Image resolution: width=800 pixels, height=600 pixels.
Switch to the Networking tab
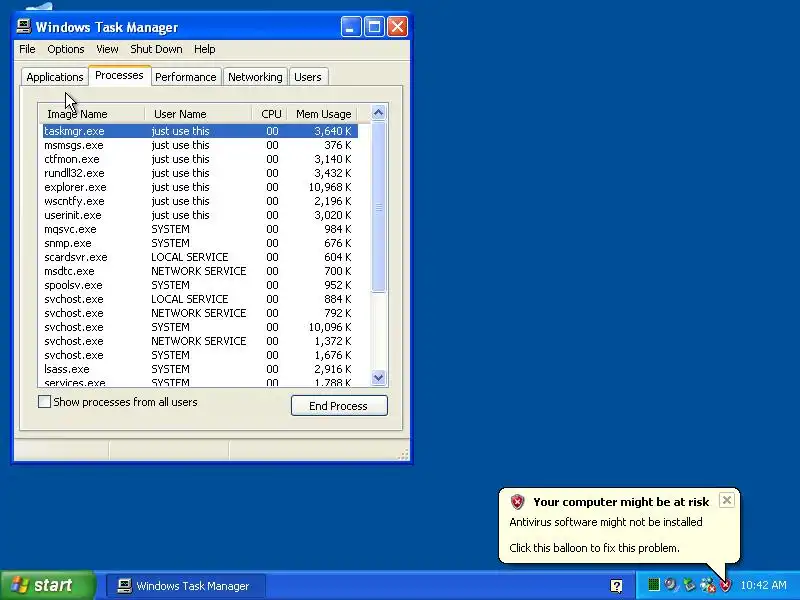[x=255, y=77]
